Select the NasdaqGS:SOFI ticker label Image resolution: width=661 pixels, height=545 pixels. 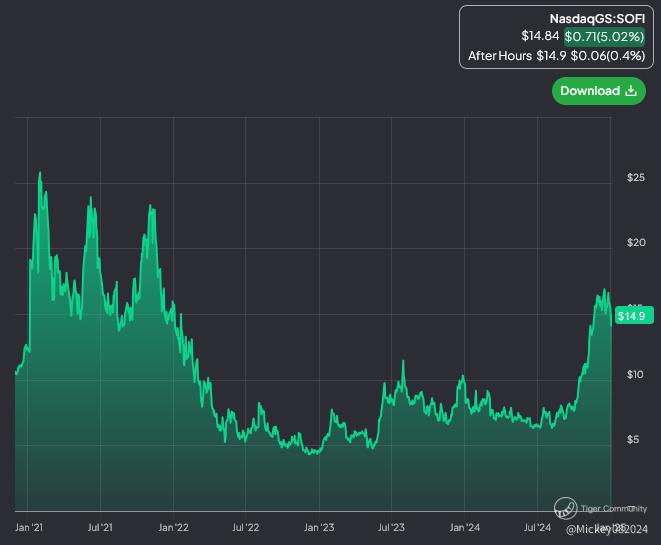click(597, 19)
